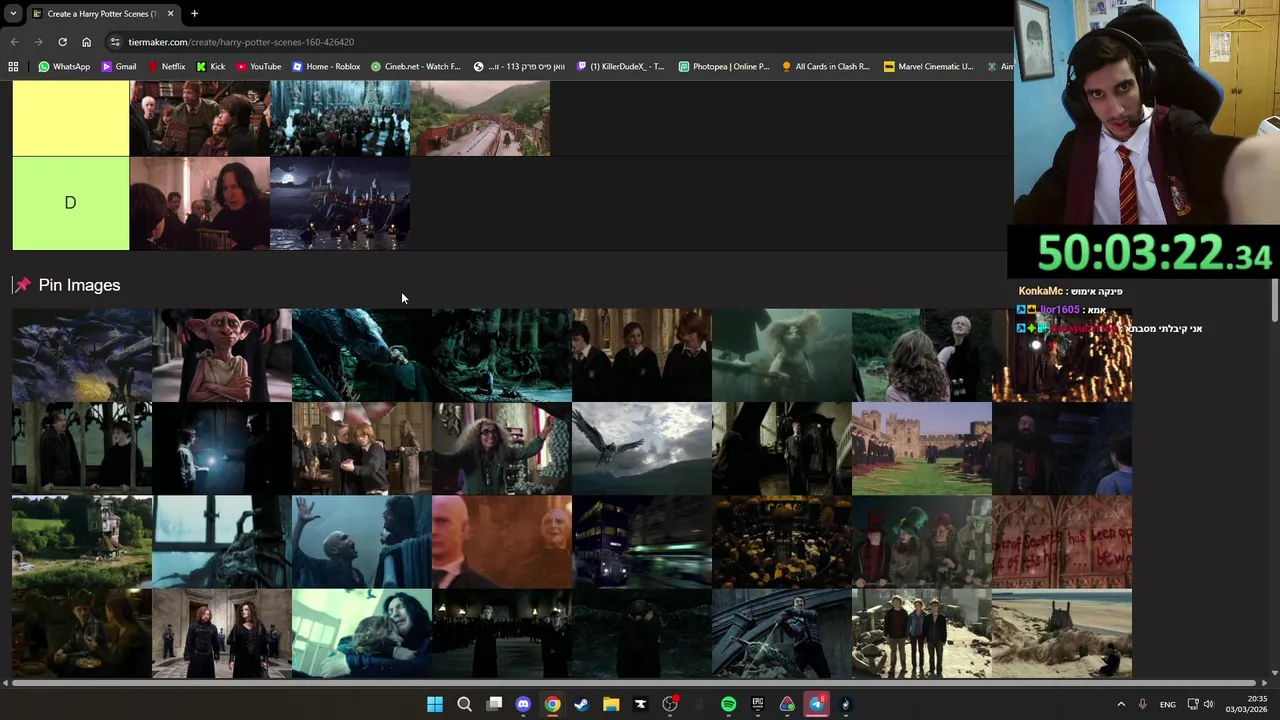Pick the boats approaching Hogwarts image in D tier
The image size is (1280, 720).
pyautogui.click(x=340, y=203)
